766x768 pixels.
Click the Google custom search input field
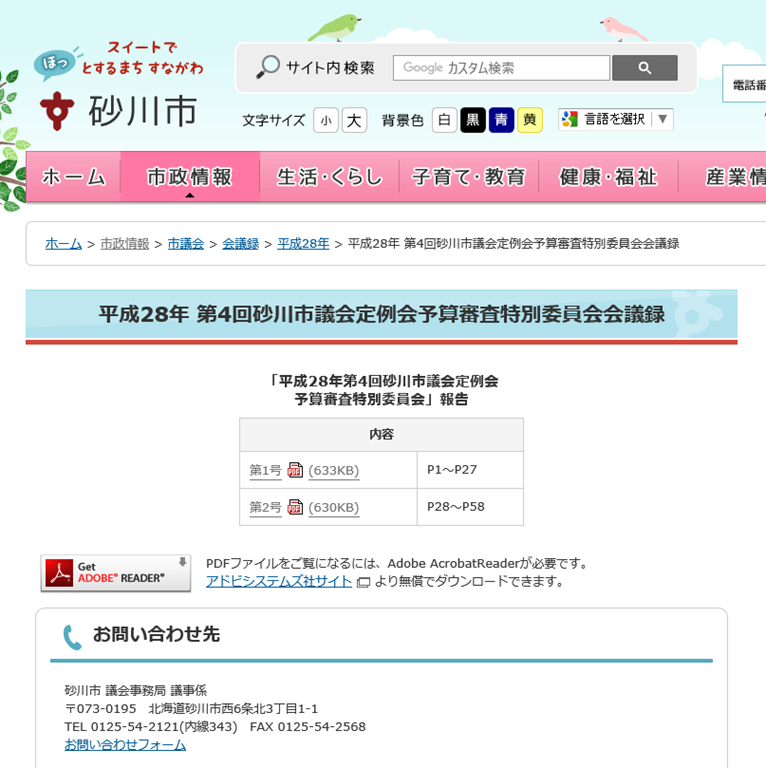501,68
